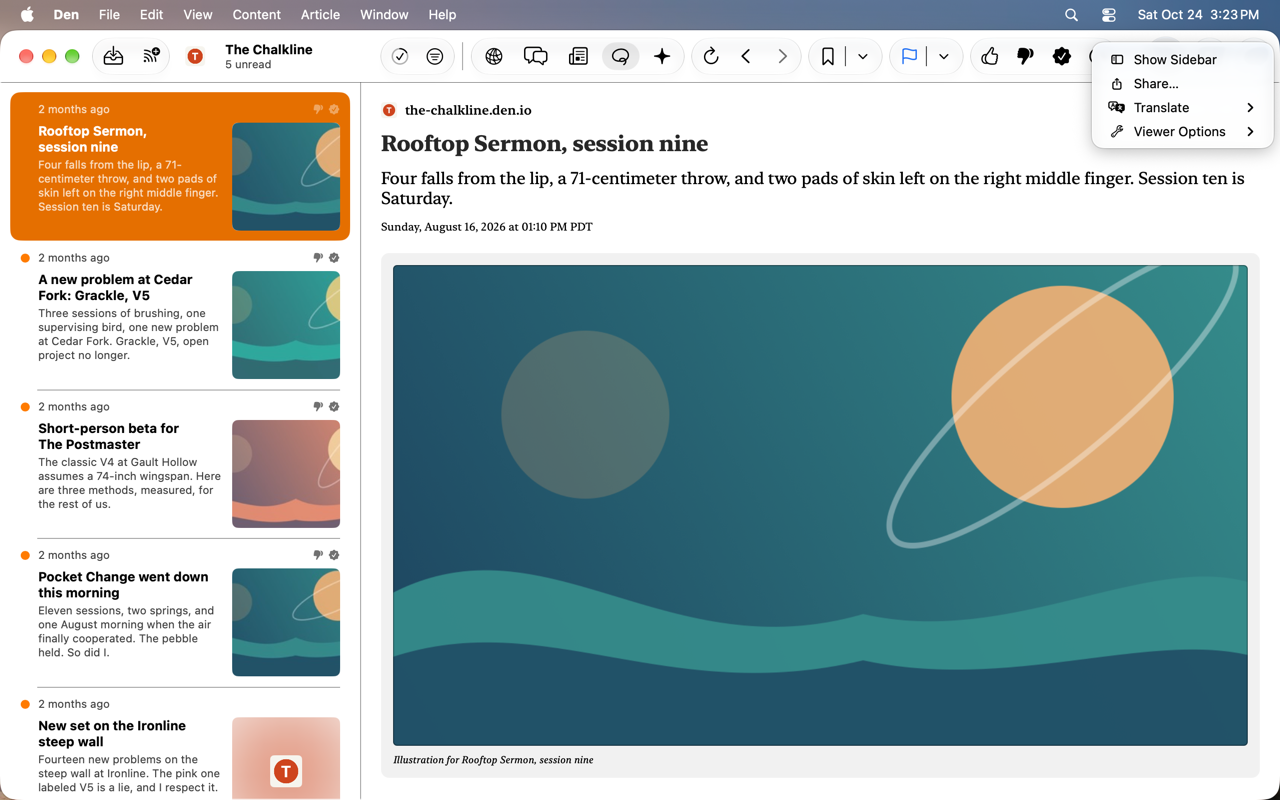The image size is (1280, 800).
Task: Click the thumbs up icon in toolbar
Action: click(x=990, y=57)
